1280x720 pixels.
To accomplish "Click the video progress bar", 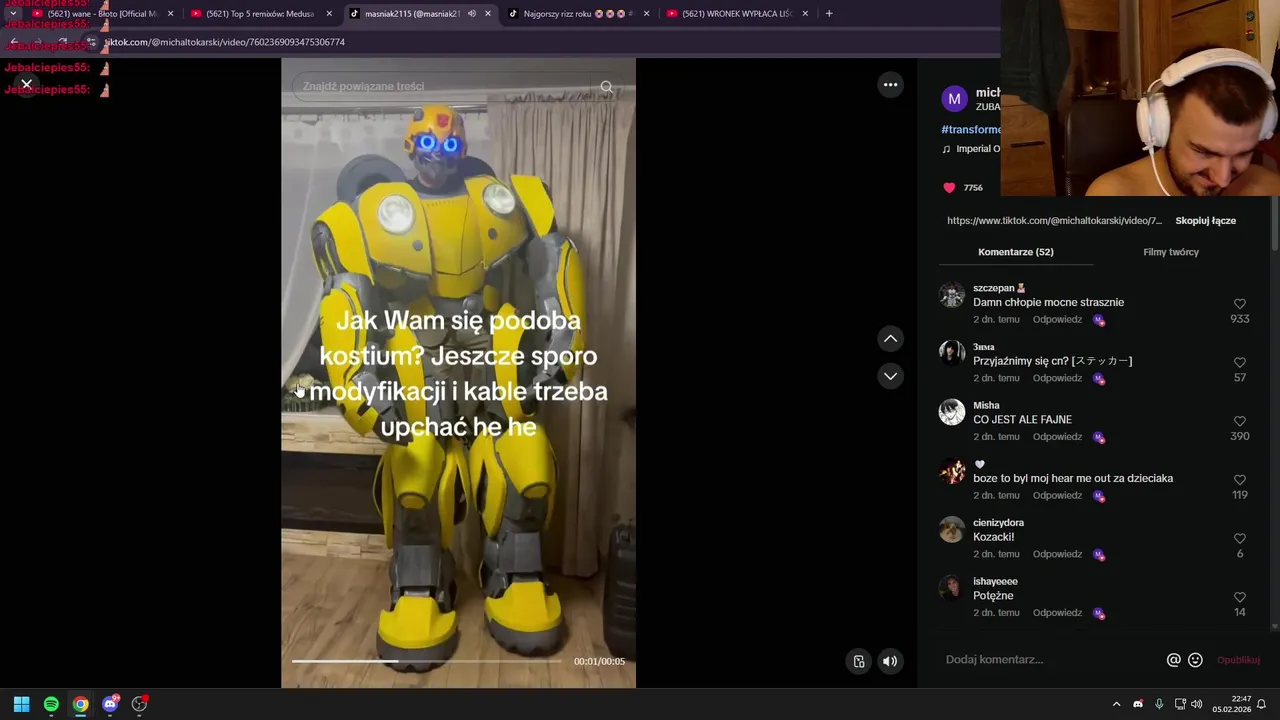I will pos(426,661).
